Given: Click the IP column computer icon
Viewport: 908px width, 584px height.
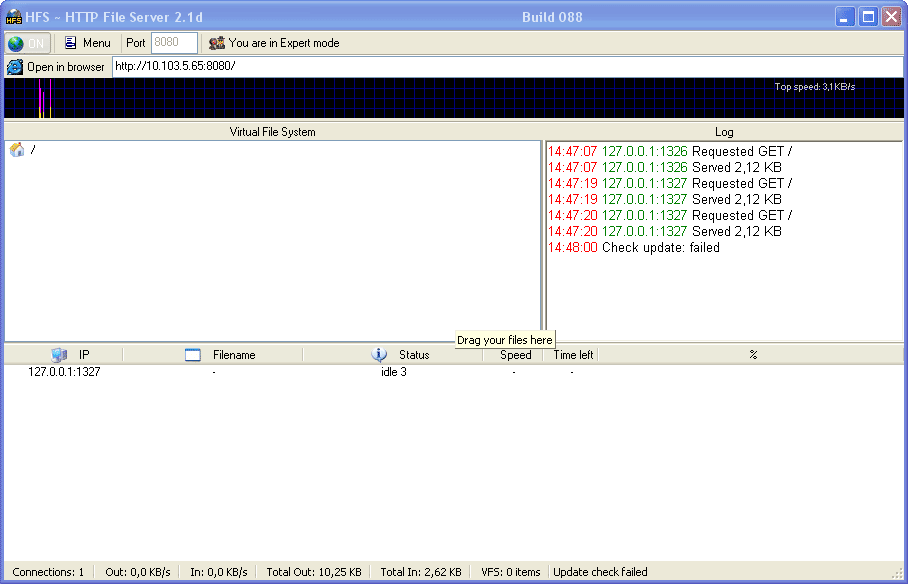Looking at the screenshot, I should (x=59, y=355).
